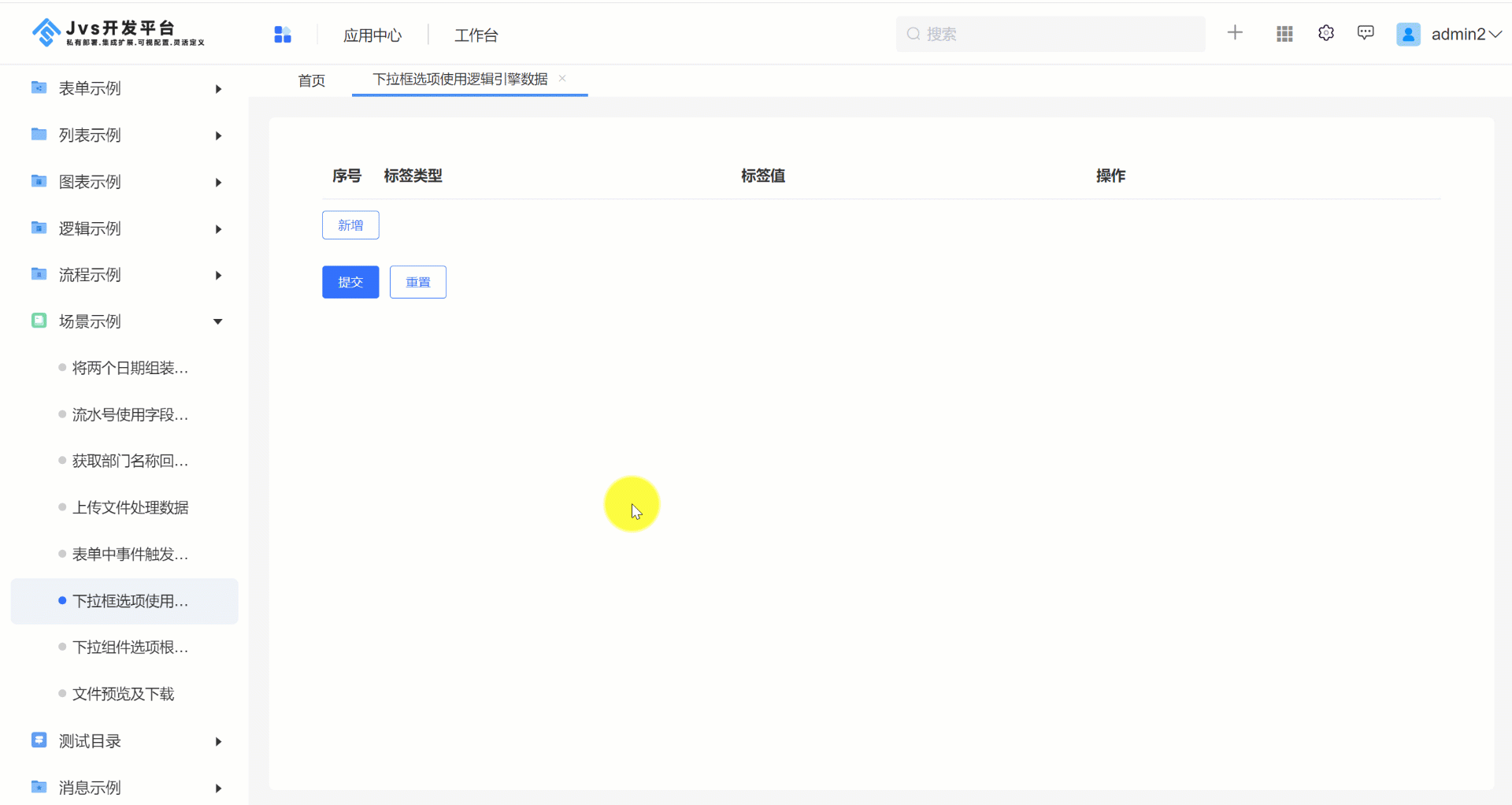This screenshot has width=1512, height=805.
Task: Click the 场景示例 menu label
Action: click(x=90, y=321)
